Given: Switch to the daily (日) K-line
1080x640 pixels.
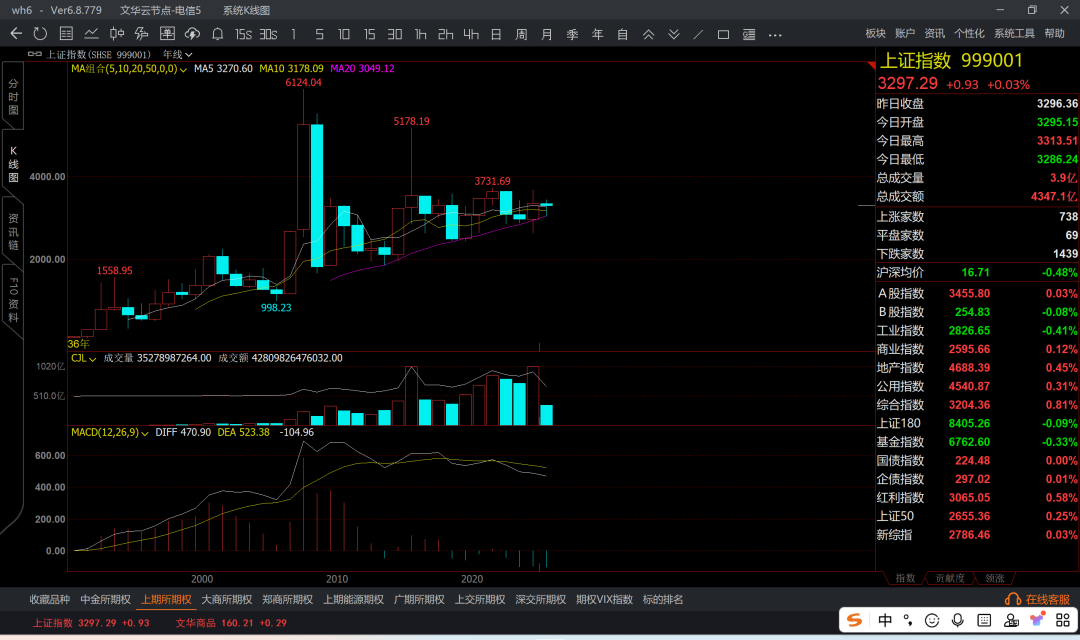Looking at the screenshot, I should pyautogui.click(x=496, y=34).
